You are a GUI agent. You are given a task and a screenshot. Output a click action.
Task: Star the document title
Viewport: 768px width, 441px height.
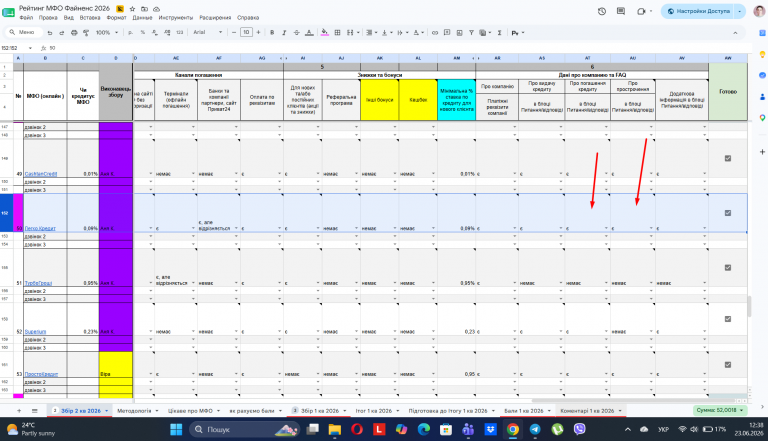coord(132,9)
